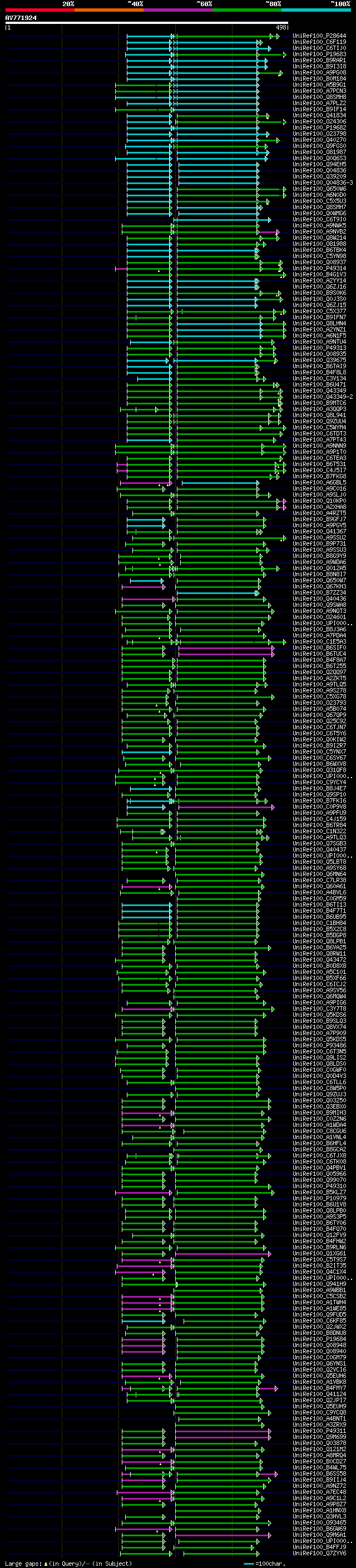Select the UniRef100_B7ZZ34 label
This screenshot has width=356, height=1568.
pos(319,592)
